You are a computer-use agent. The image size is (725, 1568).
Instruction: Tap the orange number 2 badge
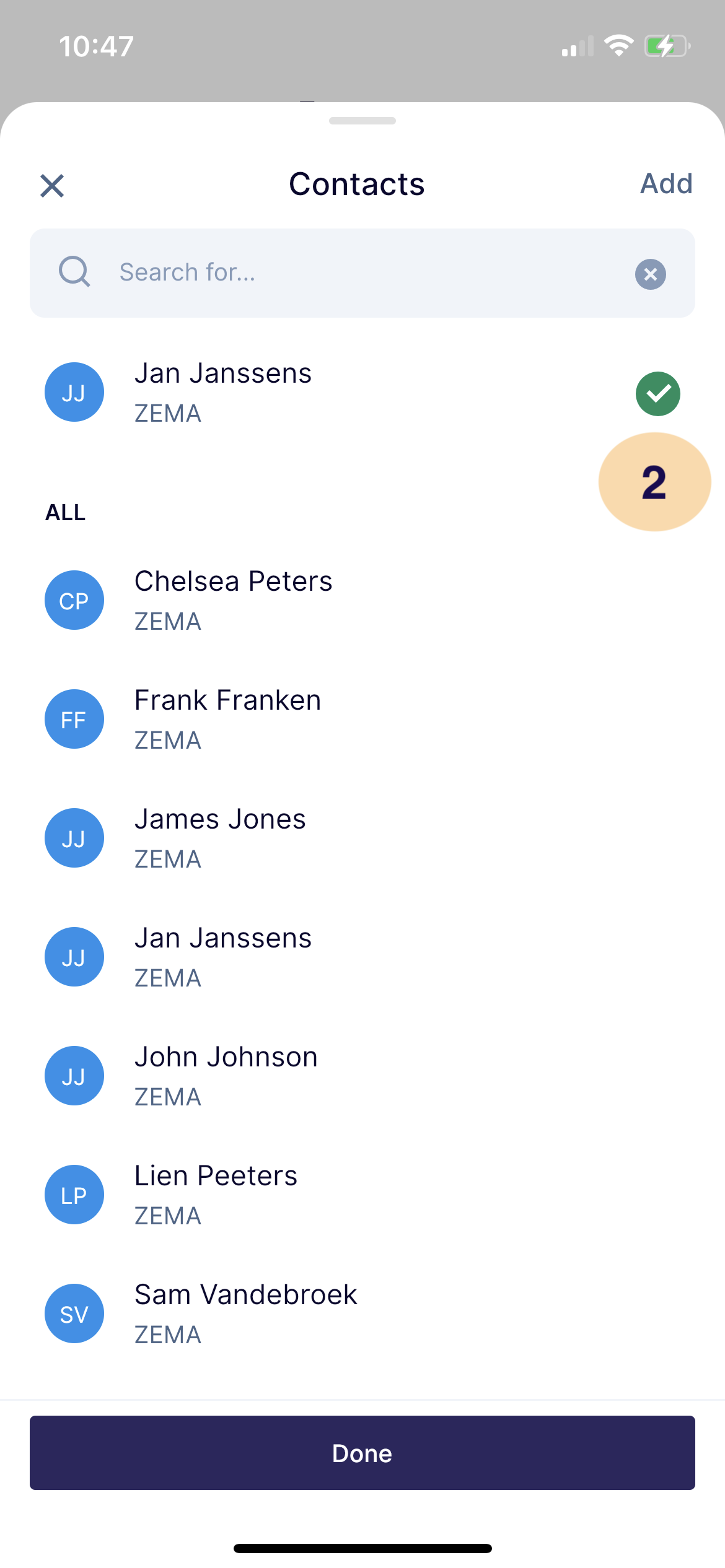coord(654,482)
